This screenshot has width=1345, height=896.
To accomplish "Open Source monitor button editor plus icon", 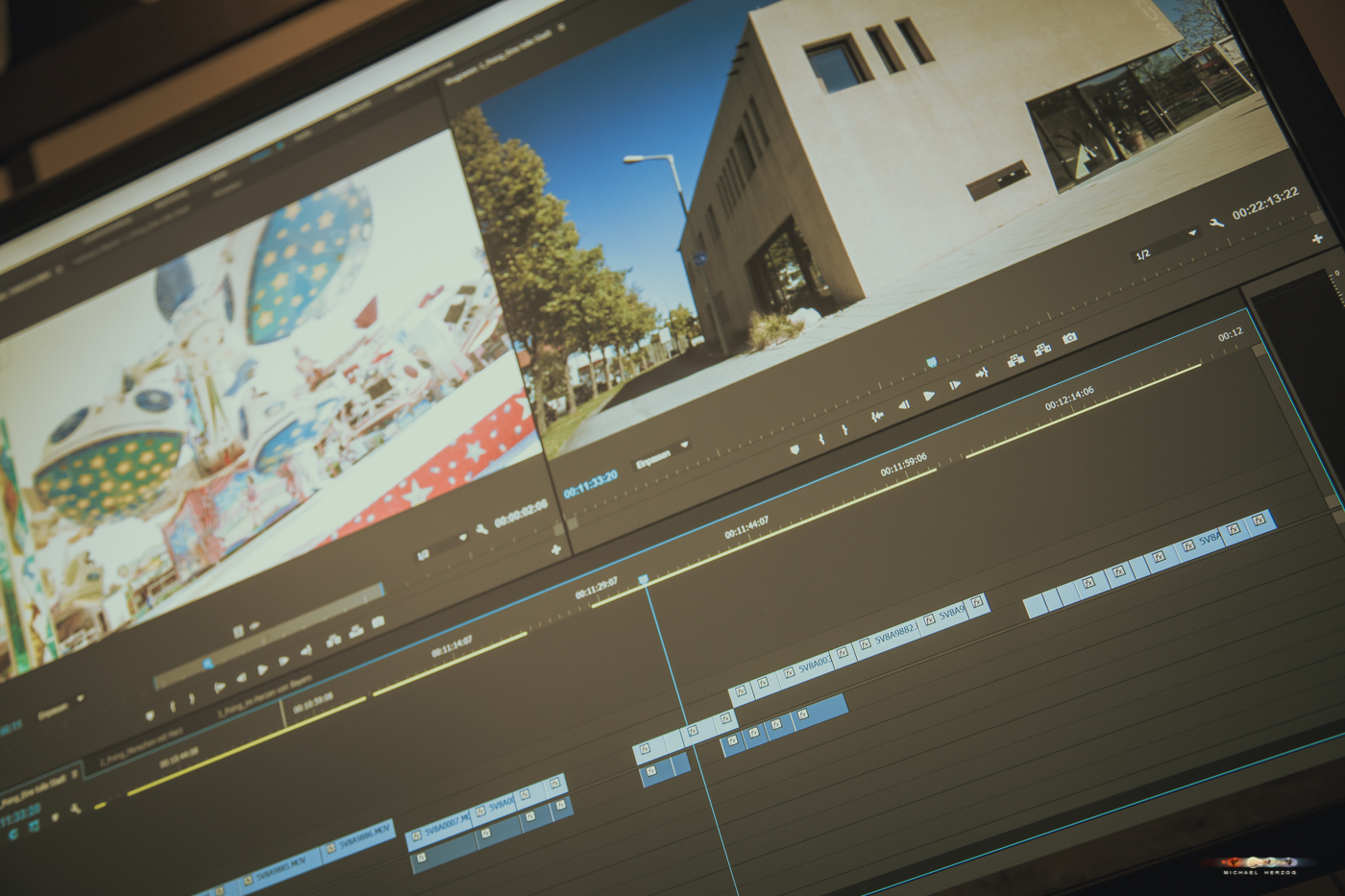I will (x=555, y=550).
